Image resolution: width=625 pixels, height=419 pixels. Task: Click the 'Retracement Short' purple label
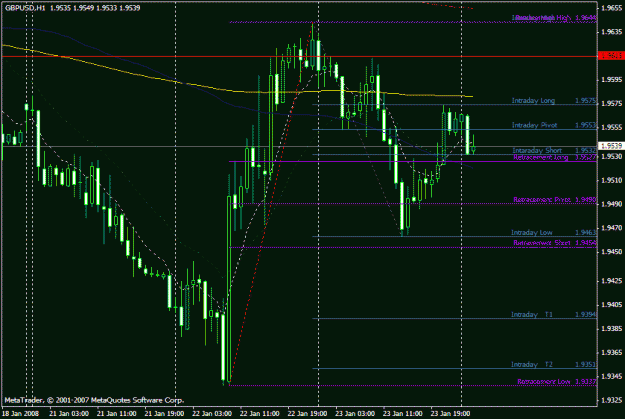(x=542, y=243)
